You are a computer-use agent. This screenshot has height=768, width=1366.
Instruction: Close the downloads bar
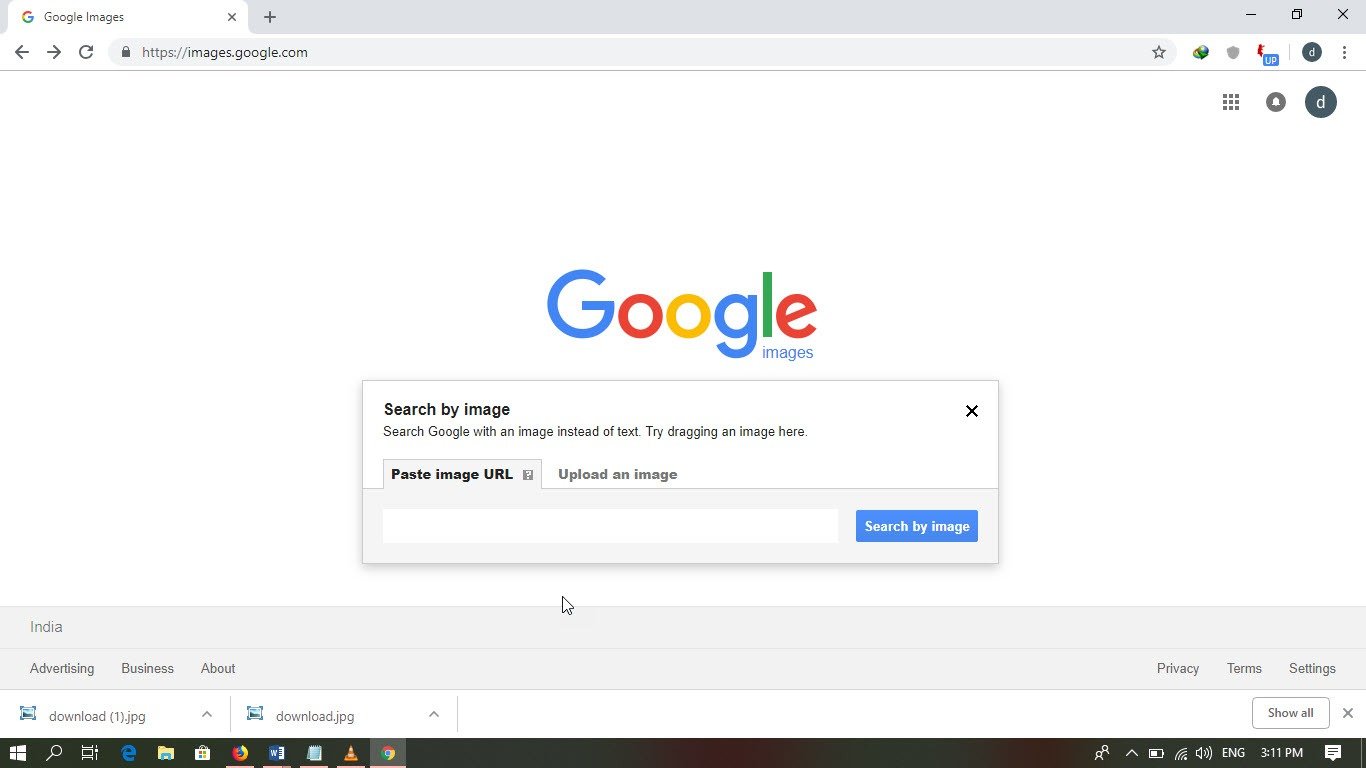[1348, 713]
